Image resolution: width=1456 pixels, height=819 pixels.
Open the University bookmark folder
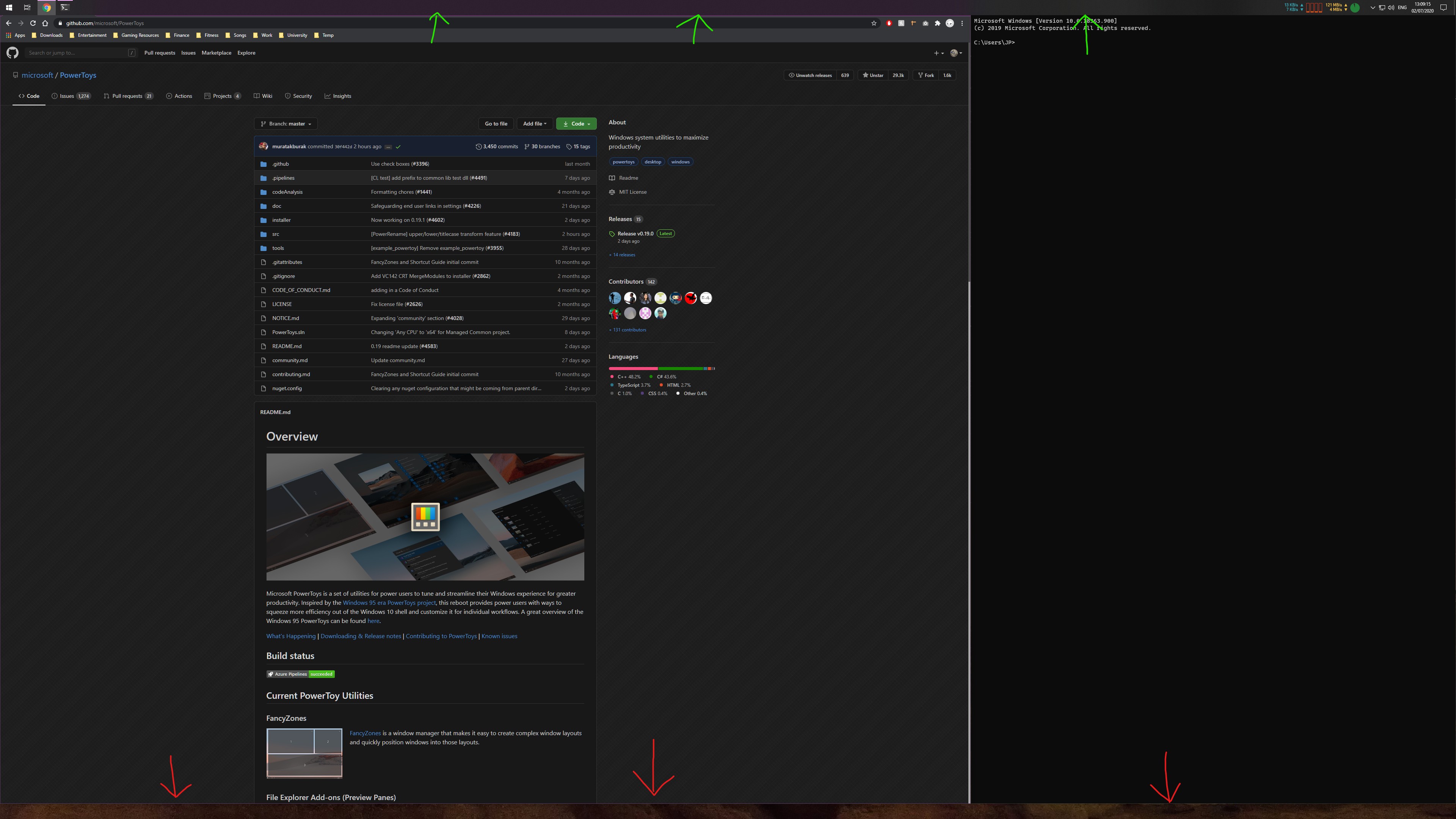(x=293, y=35)
